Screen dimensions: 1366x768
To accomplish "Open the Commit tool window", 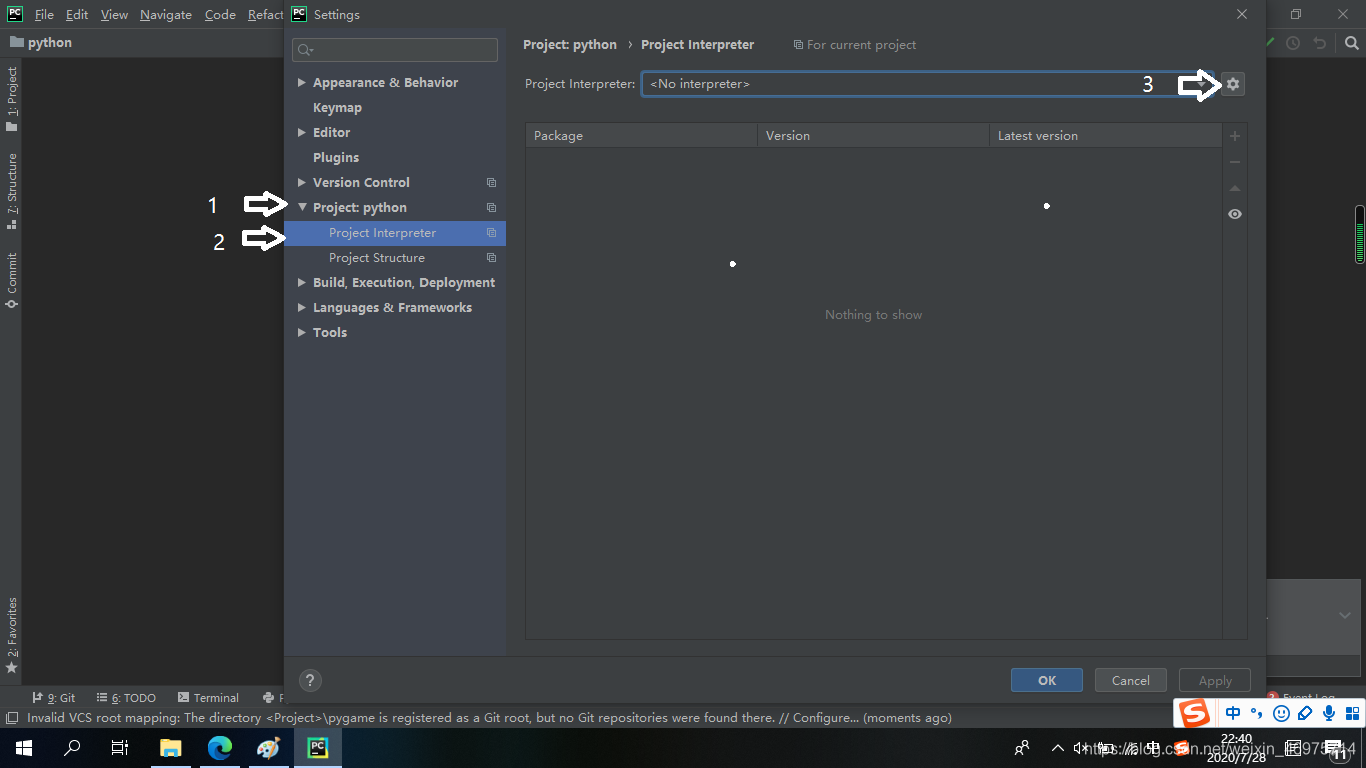I will point(12,280).
